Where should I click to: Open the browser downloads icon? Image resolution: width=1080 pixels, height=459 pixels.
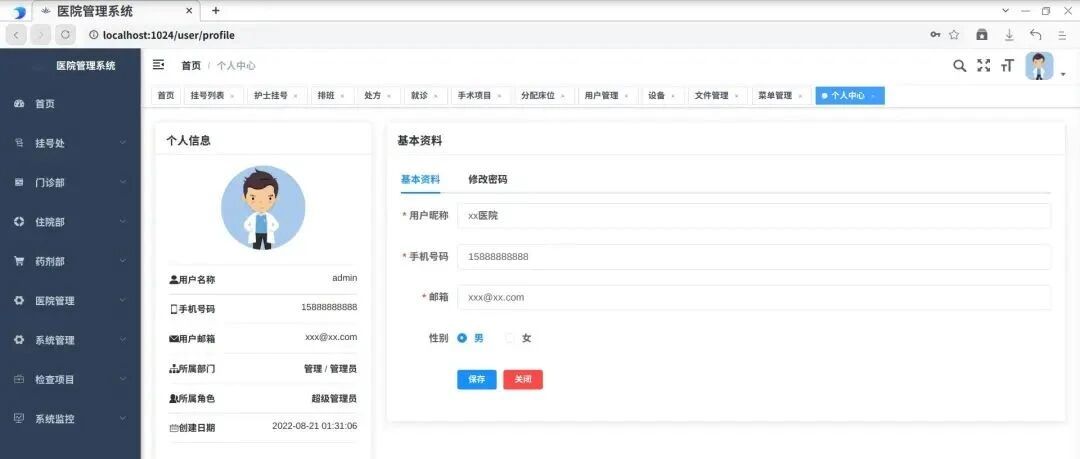point(1009,34)
